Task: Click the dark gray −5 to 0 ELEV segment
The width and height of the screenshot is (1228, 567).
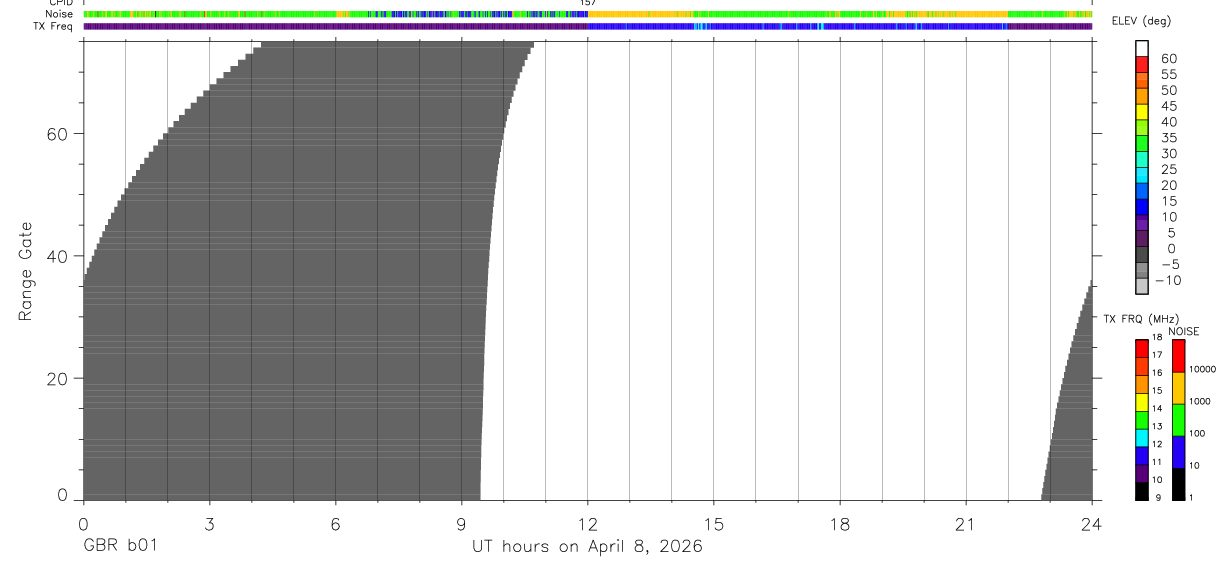Action: (x=1142, y=255)
